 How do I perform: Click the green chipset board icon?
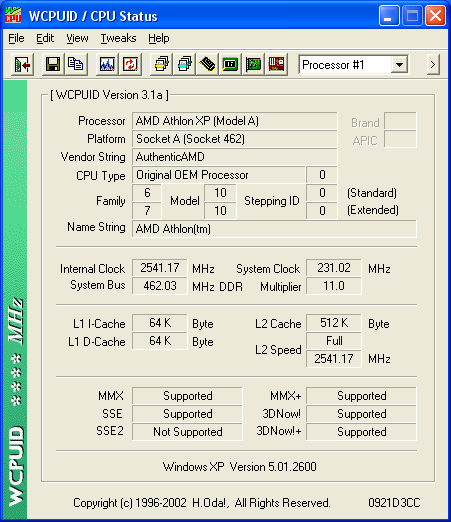pos(230,64)
